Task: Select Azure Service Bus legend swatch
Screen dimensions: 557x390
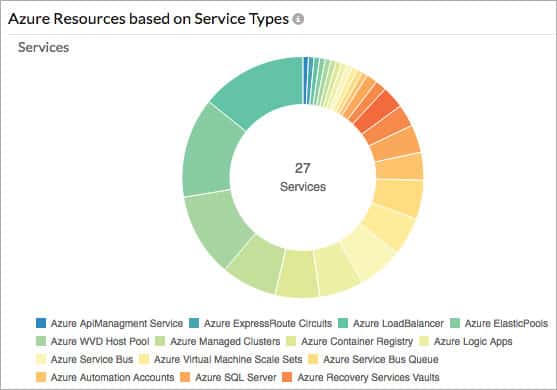Action: [41, 359]
